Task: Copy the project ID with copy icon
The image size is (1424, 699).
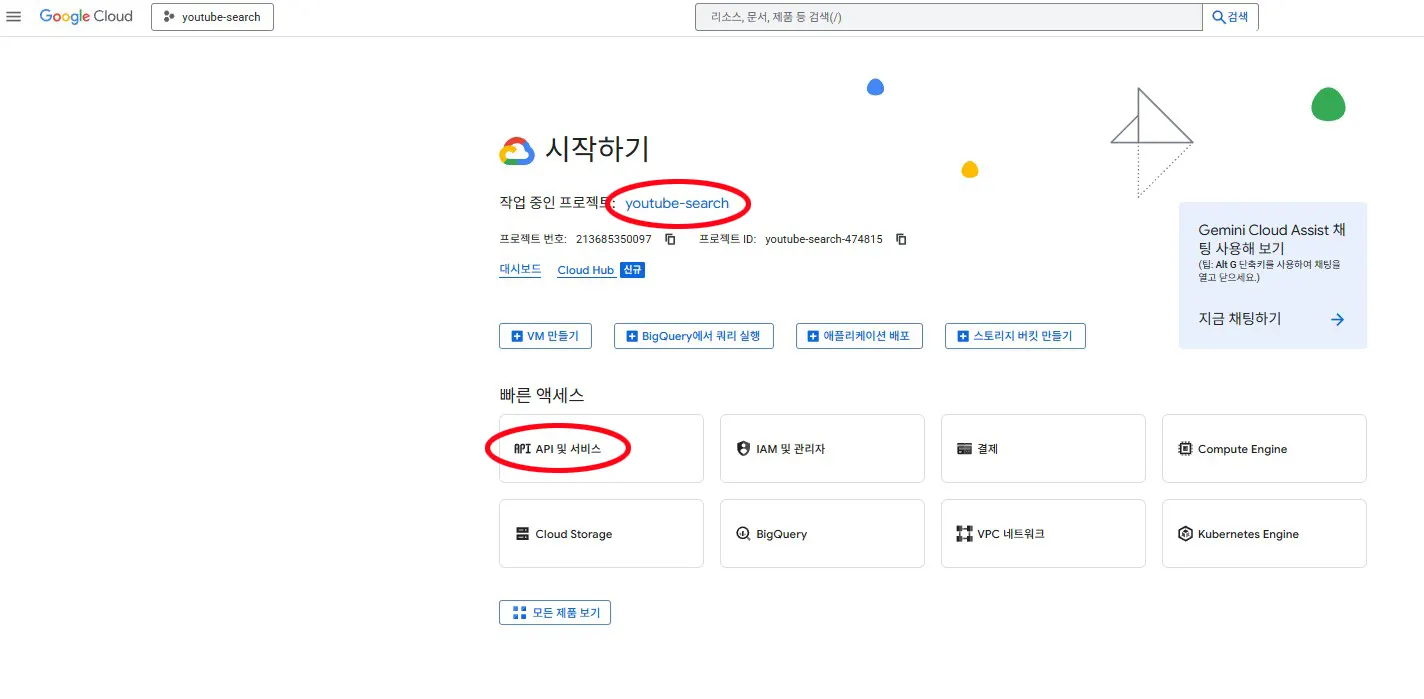Action: pos(901,239)
